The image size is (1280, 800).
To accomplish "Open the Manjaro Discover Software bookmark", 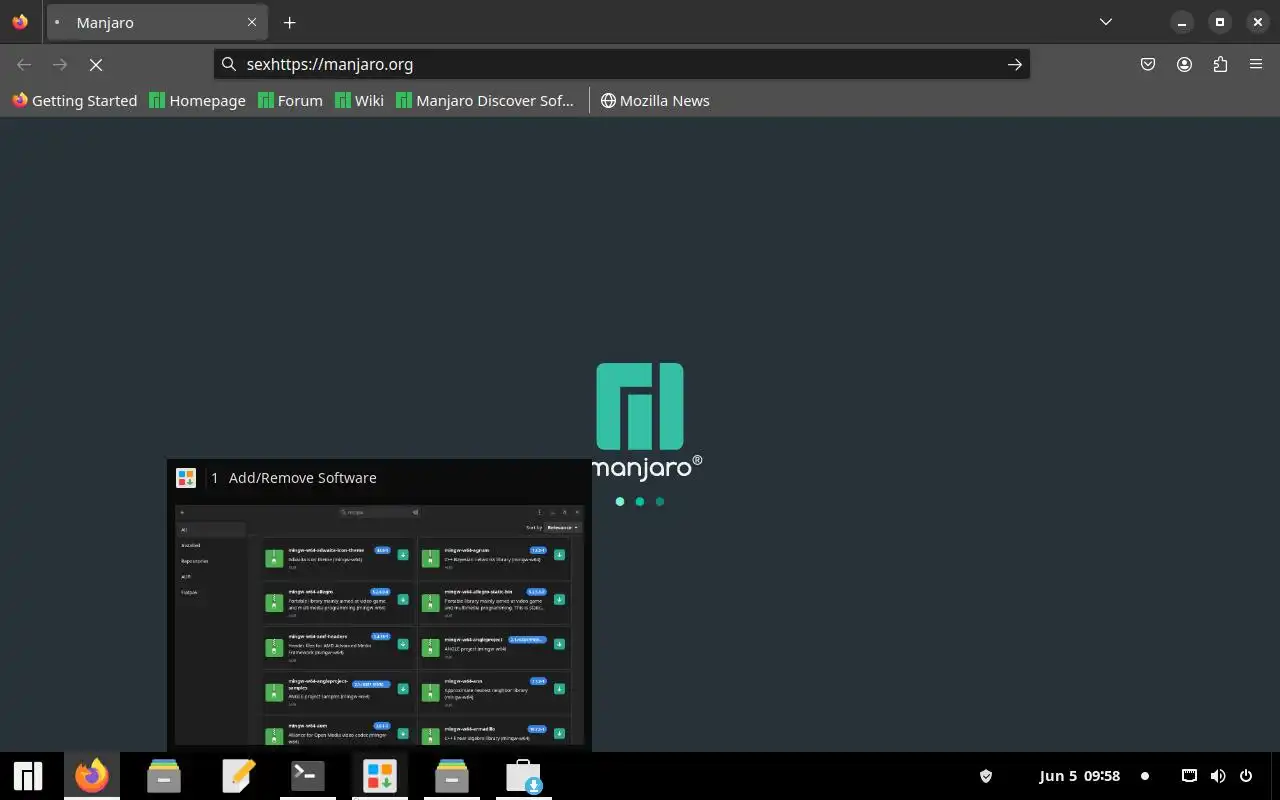I will (x=485, y=100).
